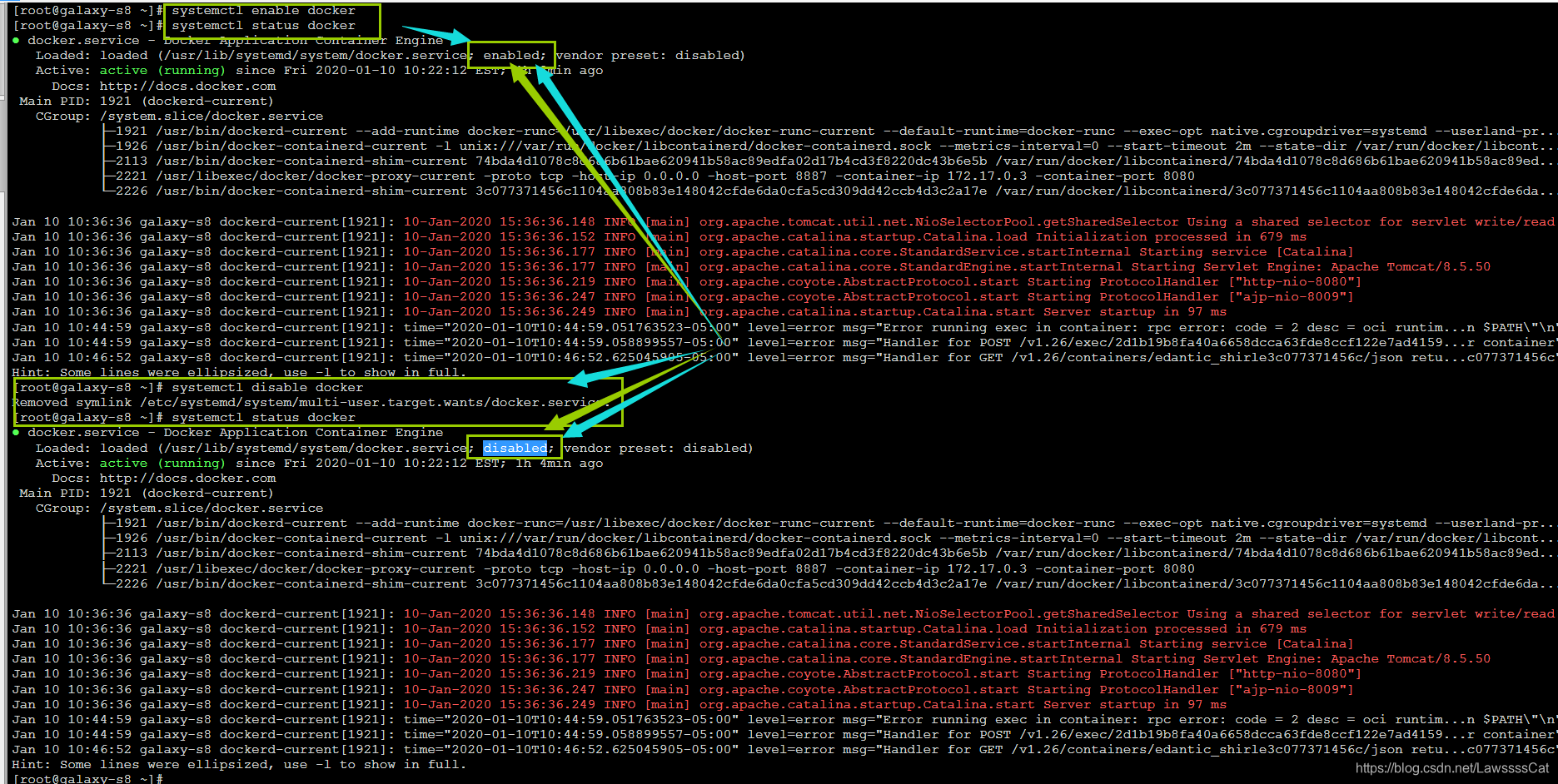
Task: Click 'systemctl status docker' typed after the enable command
Action: (264, 26)
